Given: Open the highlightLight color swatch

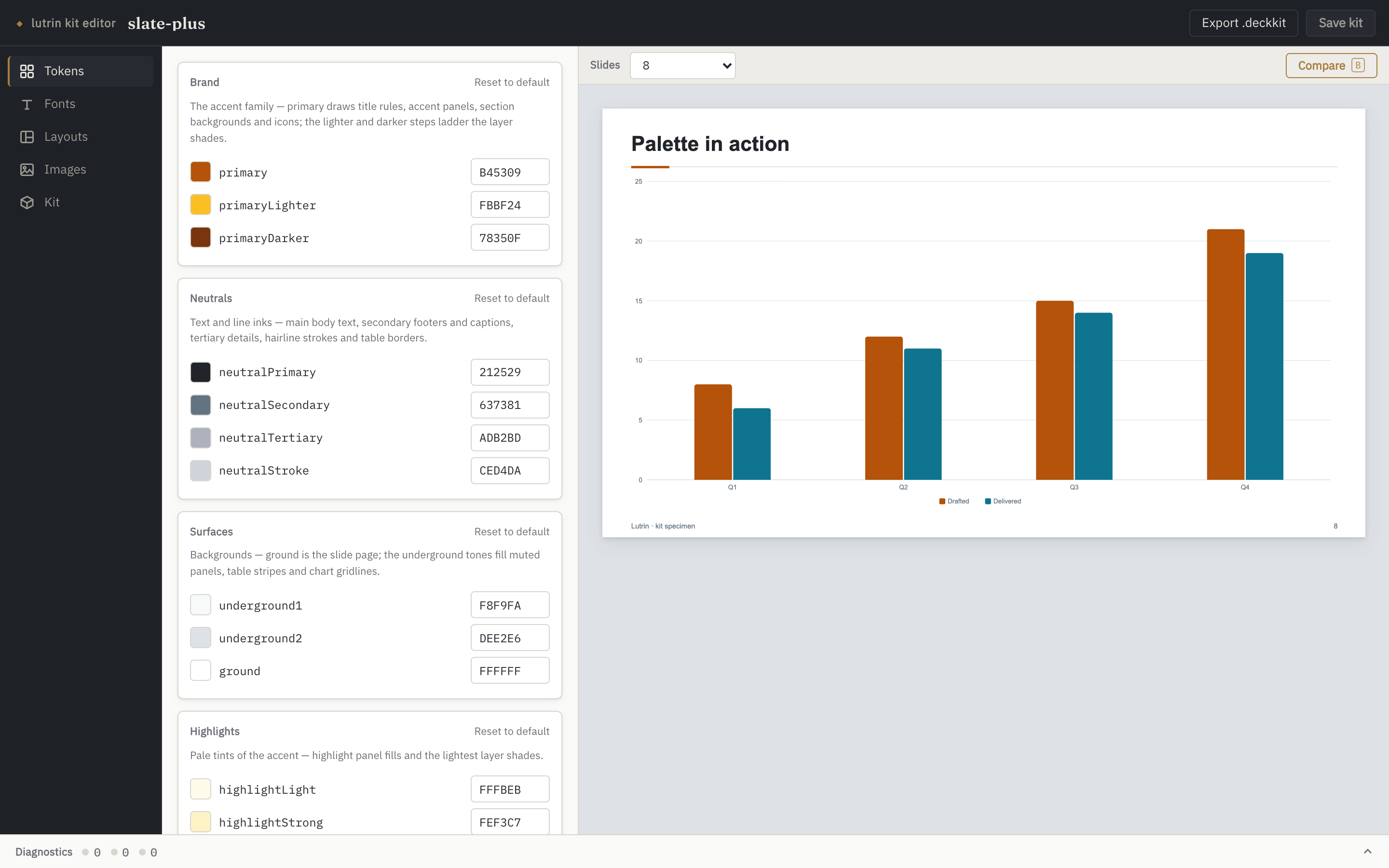Looking at the screenshot, I should pyautogui.click(x=200, y=789).
